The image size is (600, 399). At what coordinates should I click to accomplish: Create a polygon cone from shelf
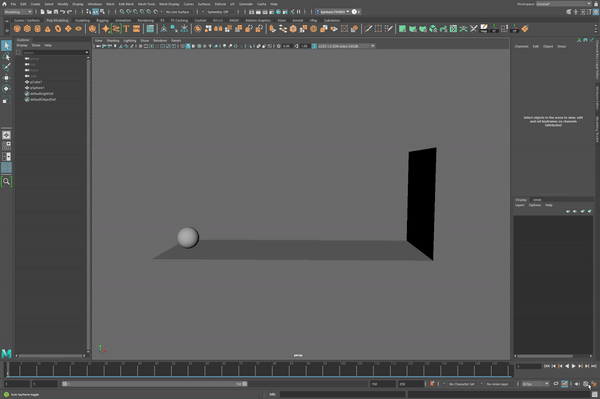pos(47,29)
